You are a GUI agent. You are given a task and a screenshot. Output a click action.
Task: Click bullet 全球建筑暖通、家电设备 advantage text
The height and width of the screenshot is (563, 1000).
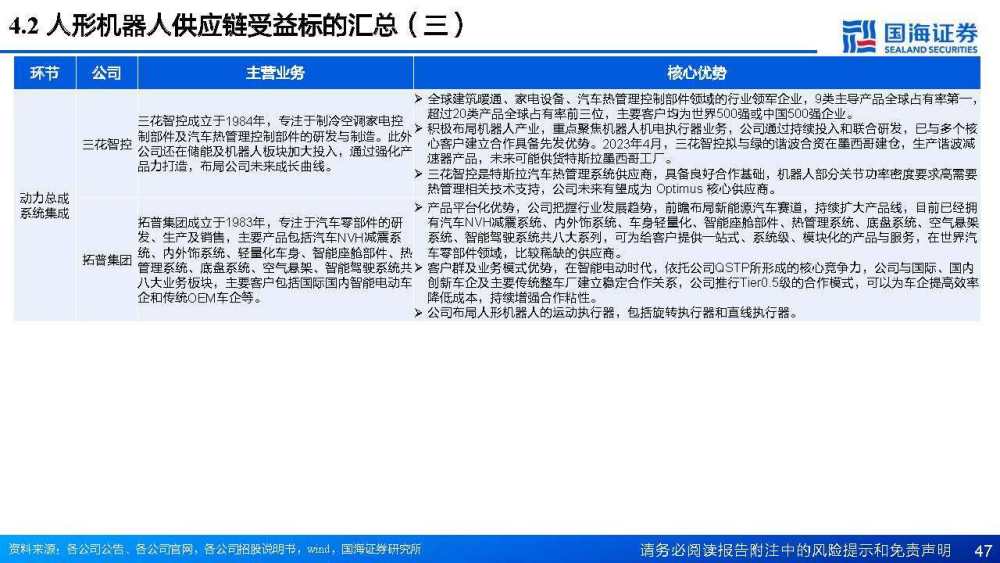pyautogui.click(x=702, y=106)
